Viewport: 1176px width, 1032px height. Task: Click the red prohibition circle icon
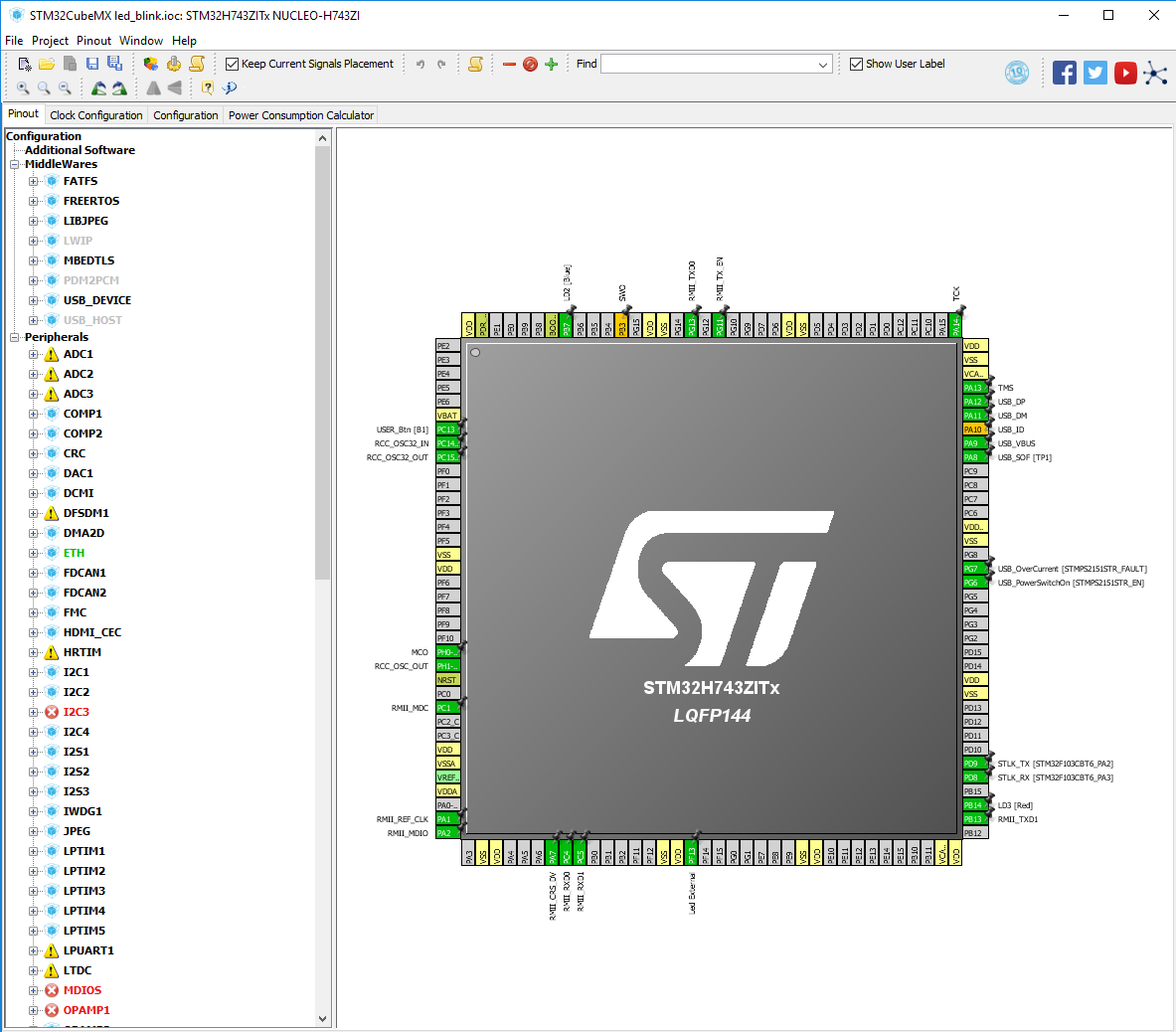(530, 65)
